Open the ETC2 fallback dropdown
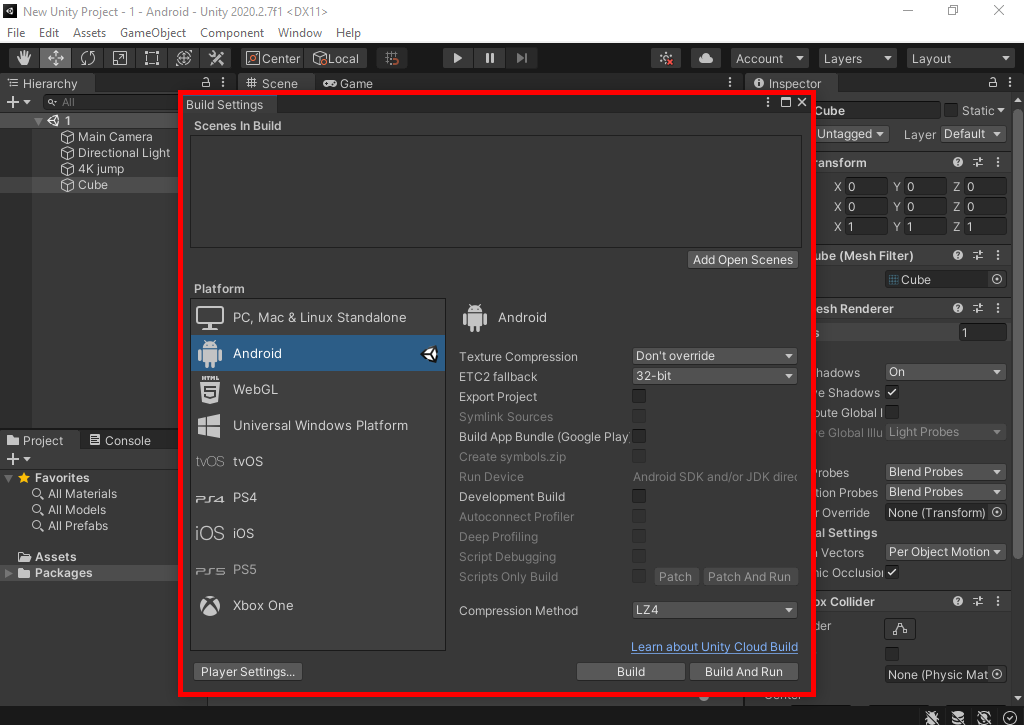Viewport: 1024px width, 725px height. pos(715,377)
